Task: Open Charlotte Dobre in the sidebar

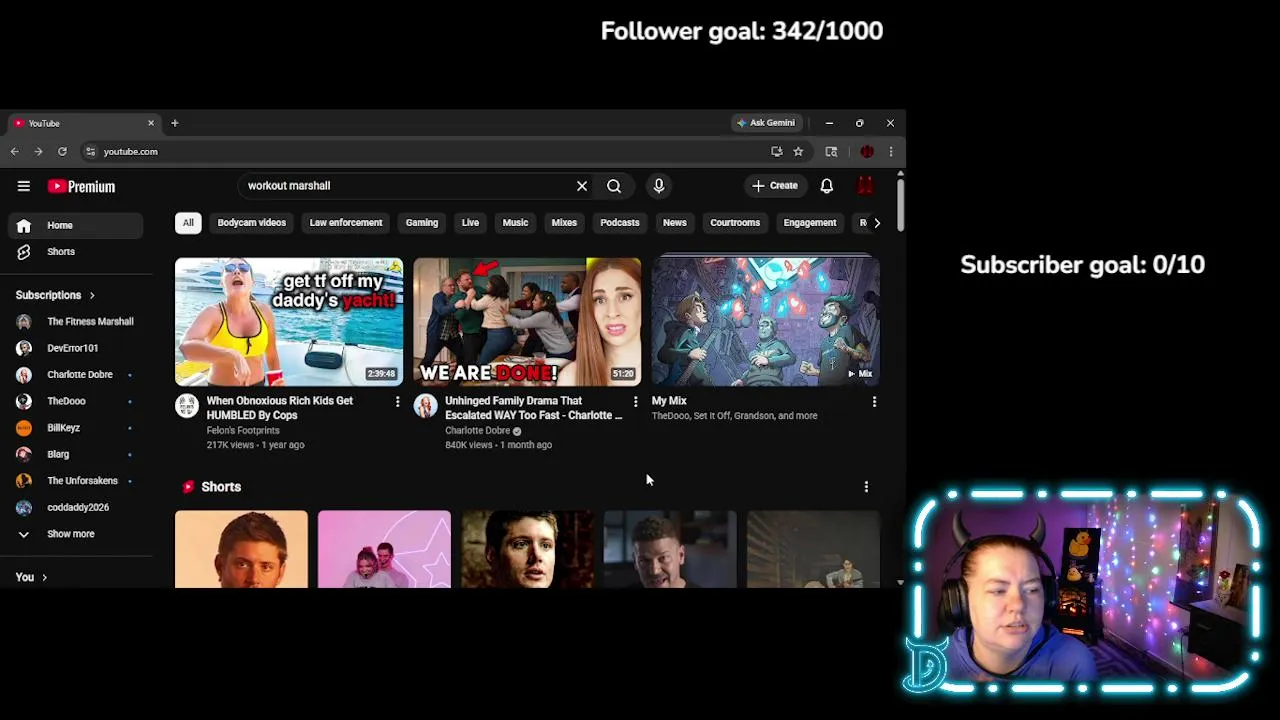Action: point(76,375)
